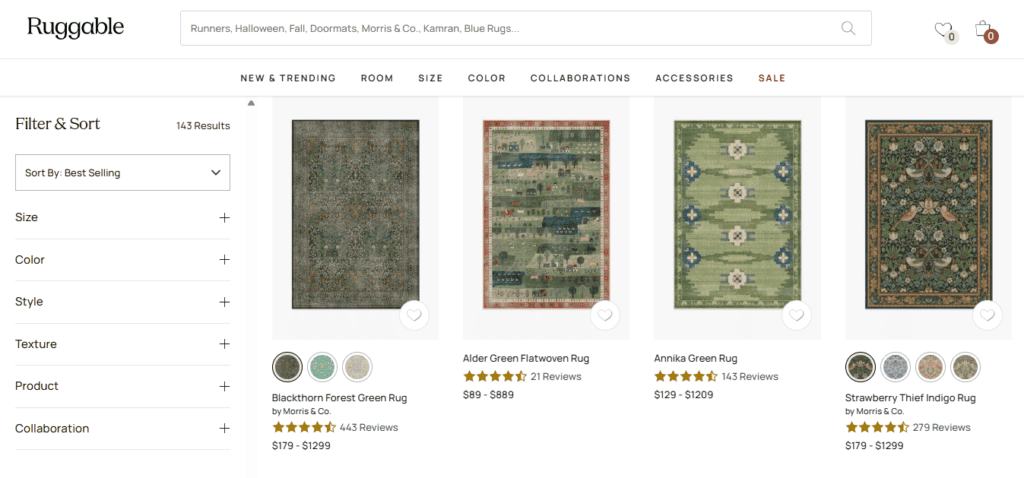The height and width of the screenshot is (478, 1024).
Task: Open the Sort By: Best Selling dropdown
Action: [123, 172]
